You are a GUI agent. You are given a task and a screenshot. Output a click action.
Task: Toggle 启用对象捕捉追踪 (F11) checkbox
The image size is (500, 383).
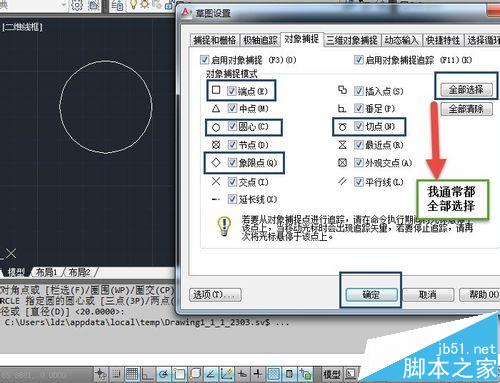coord(358,60)
